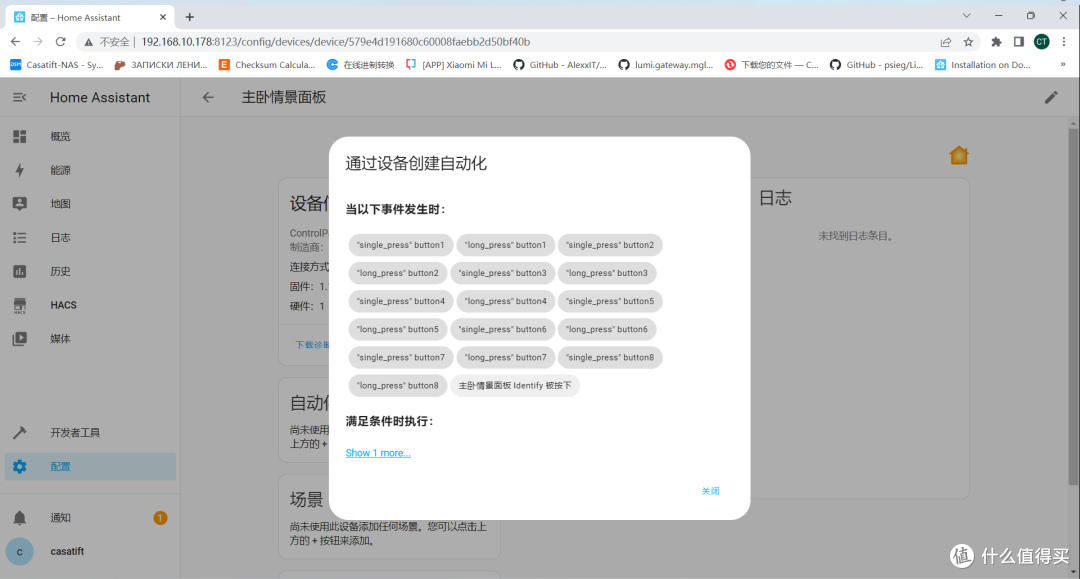
Task: Reload the page in the browser
Action: pyautogui.click(x=61, y=42)
